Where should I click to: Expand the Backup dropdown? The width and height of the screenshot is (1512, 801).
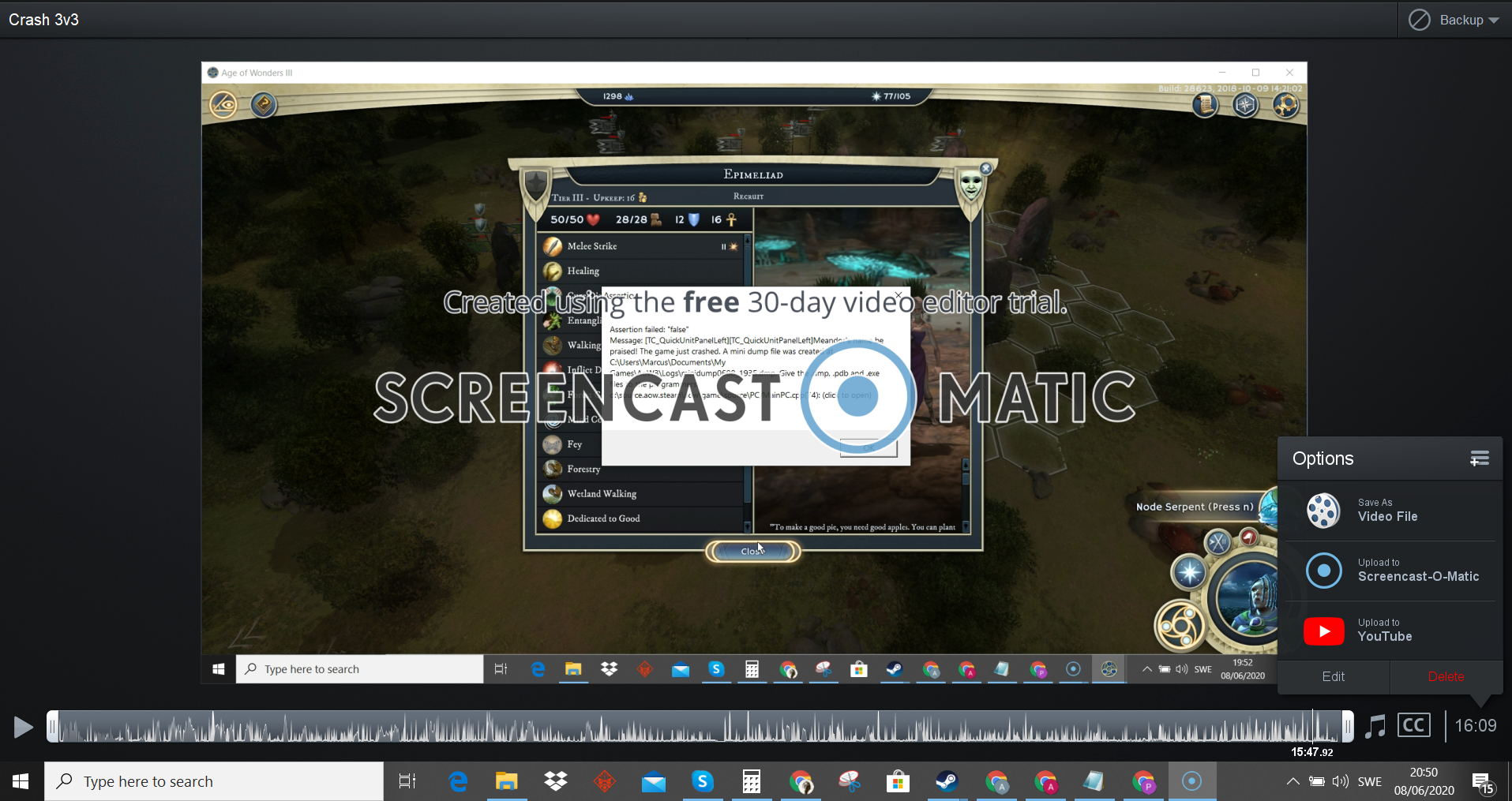1455,21
